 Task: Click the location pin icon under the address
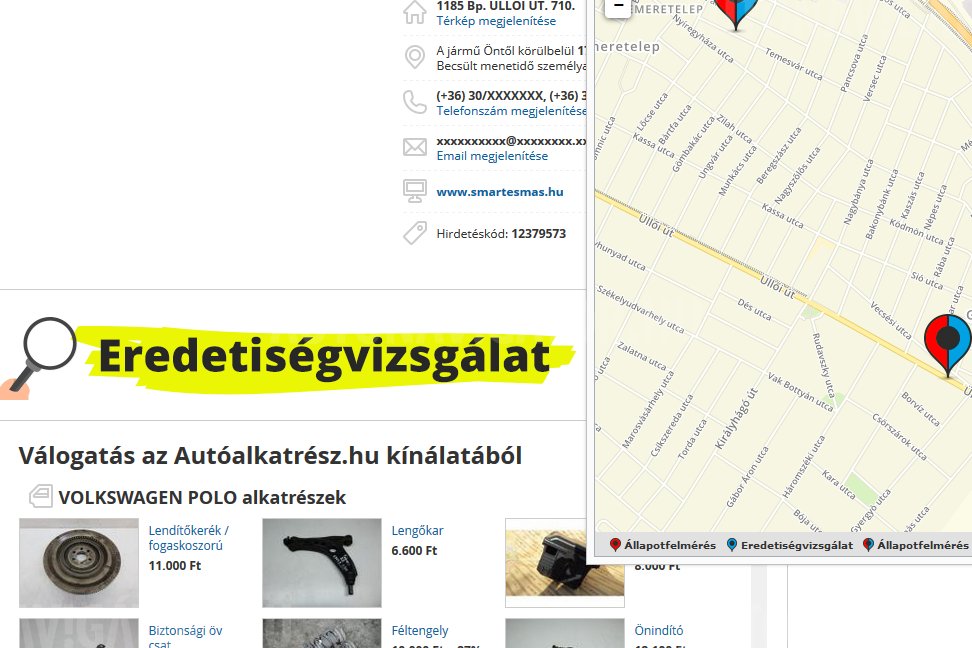(414, 57)
